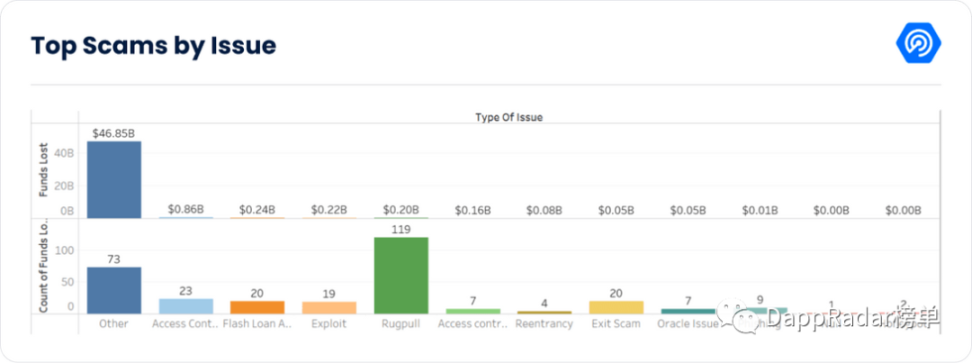The width and height of the screenshot is (972, 363).
Task: Click the light blue Access Control count bar
Action: coord(186,307)
